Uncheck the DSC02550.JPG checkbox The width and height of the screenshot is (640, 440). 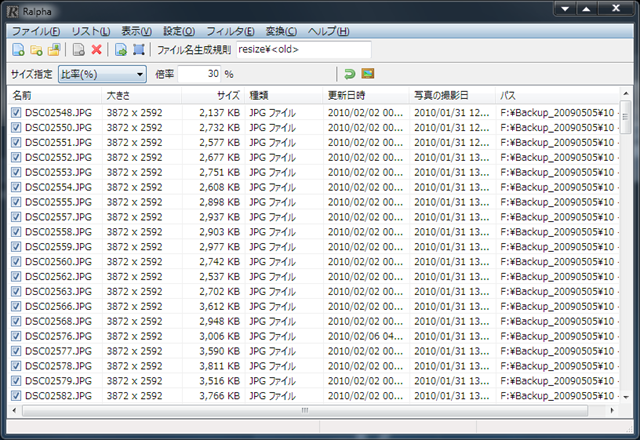[x=16, y=127]
